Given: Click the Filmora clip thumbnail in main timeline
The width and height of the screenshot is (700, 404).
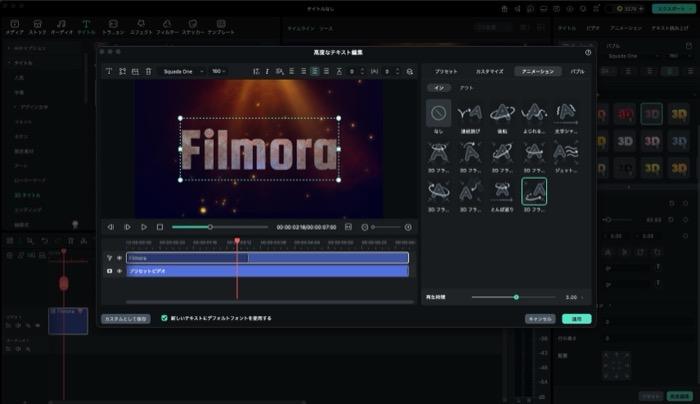Looking at the screenshot, I should 68,321.
